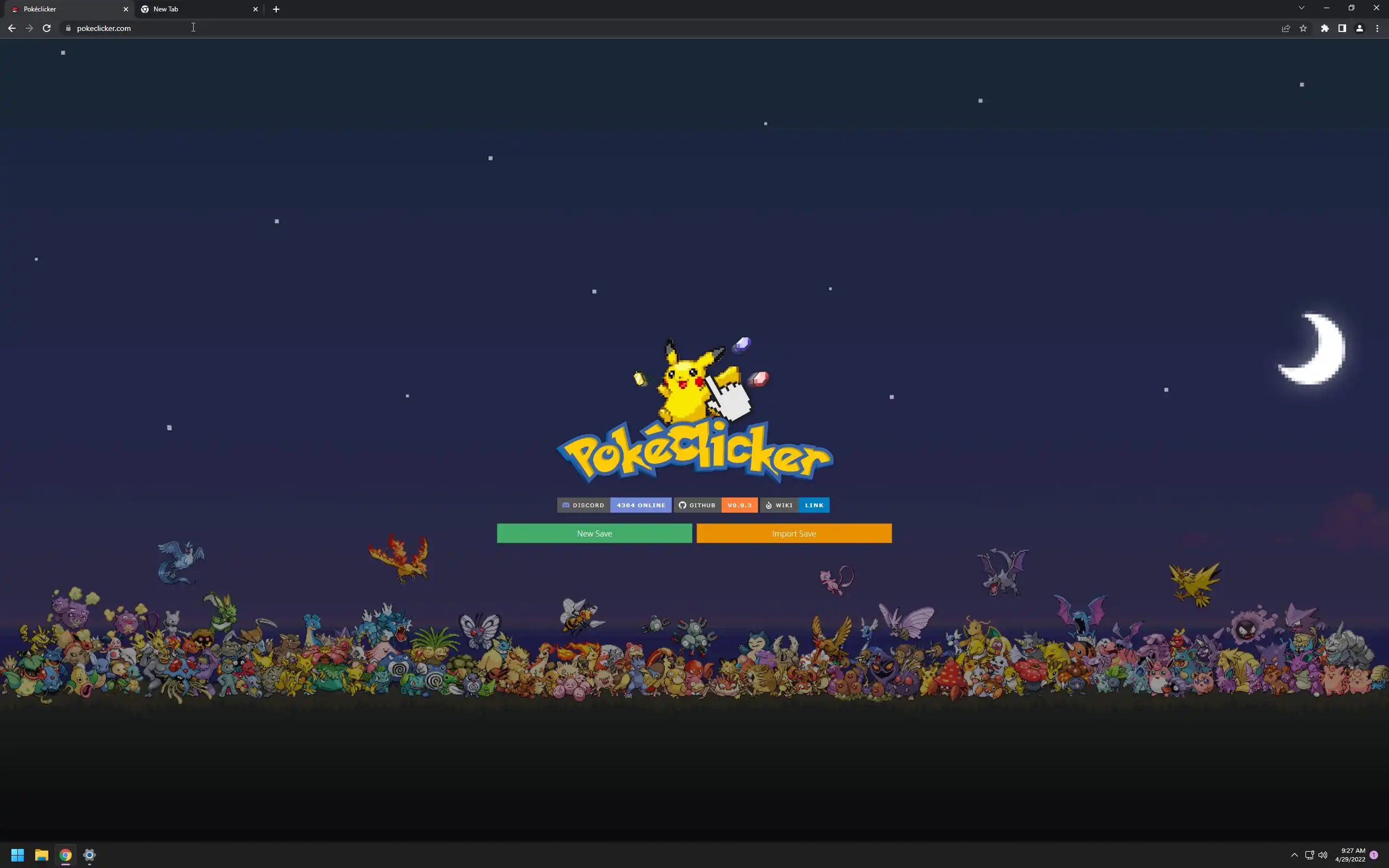Screen dimensions: 1389x868
Task: Switch to the New Tab tab
Action: pyautogui.click(x=195, y=9)
